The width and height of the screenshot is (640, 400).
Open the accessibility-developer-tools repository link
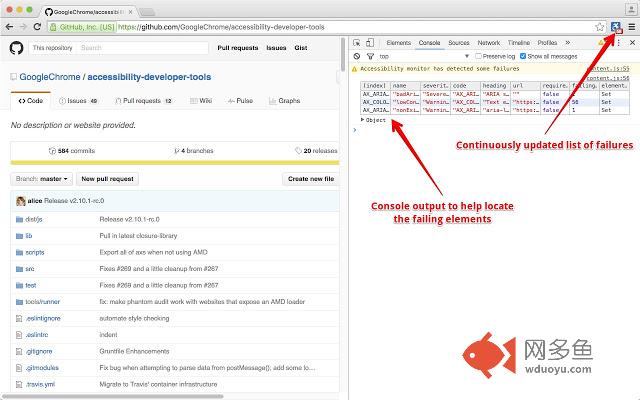(149, 77)
